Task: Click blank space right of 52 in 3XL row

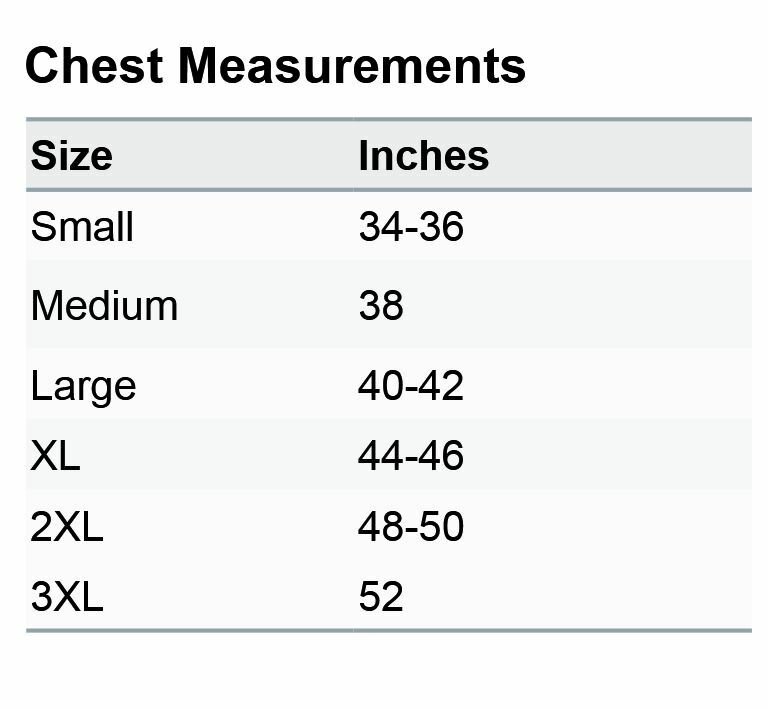Action: click(x=578, y=596)
